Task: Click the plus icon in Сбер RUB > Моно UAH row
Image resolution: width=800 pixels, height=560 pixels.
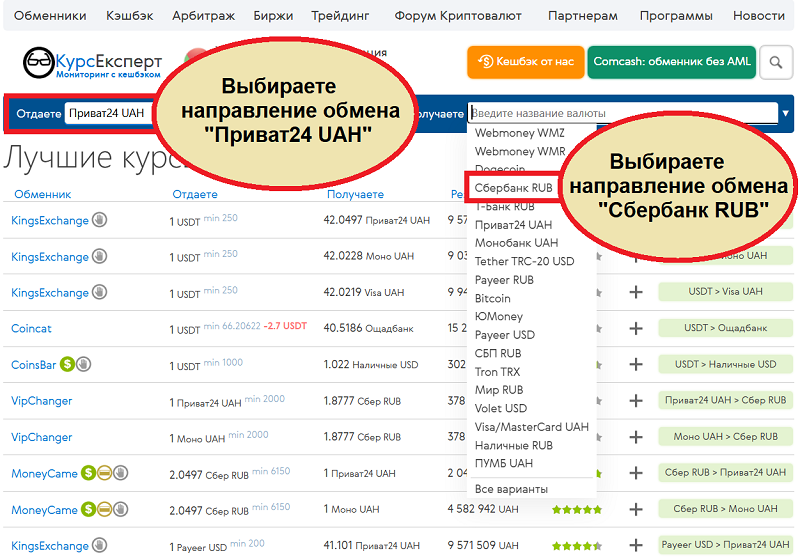Action: click(x=636, y=509)
